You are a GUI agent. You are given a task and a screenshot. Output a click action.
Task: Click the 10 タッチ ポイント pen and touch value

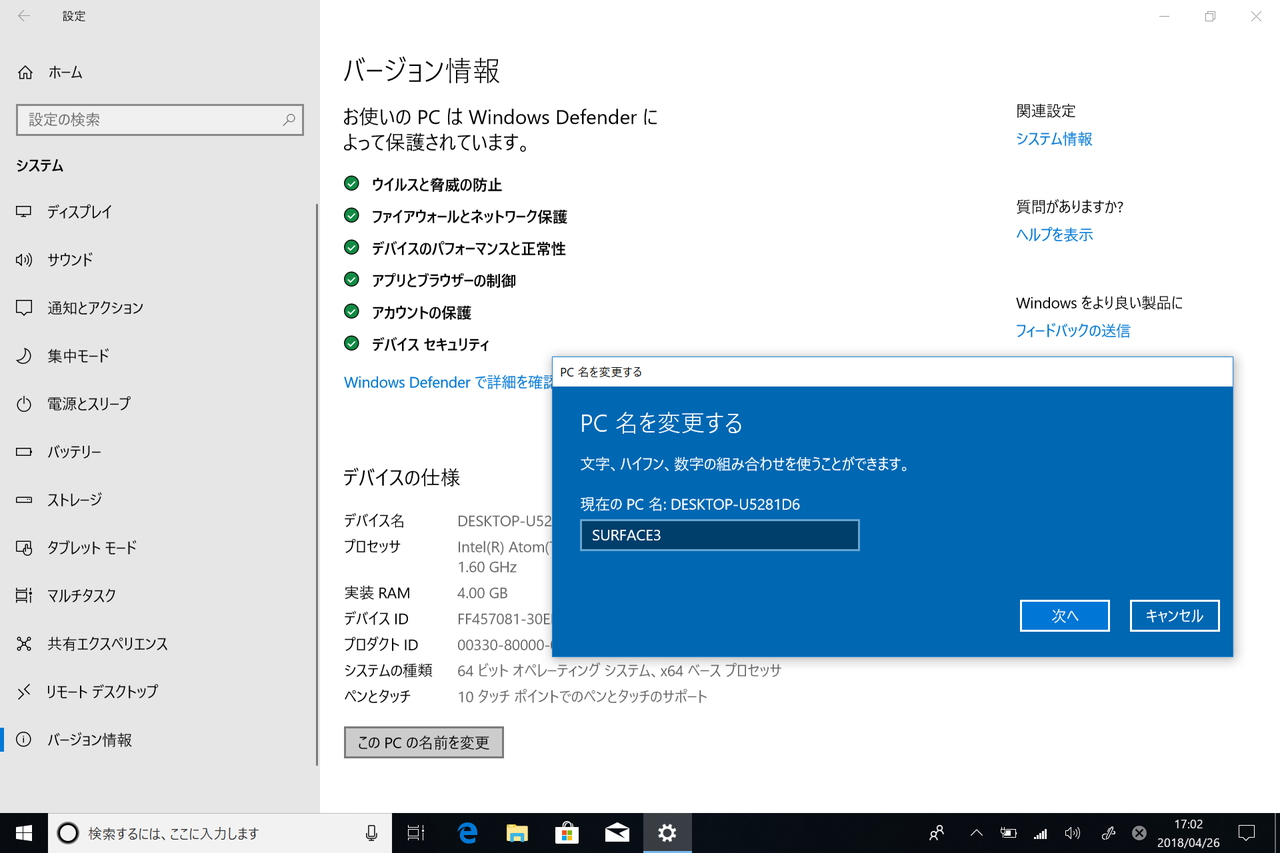[x=582, y=697]
